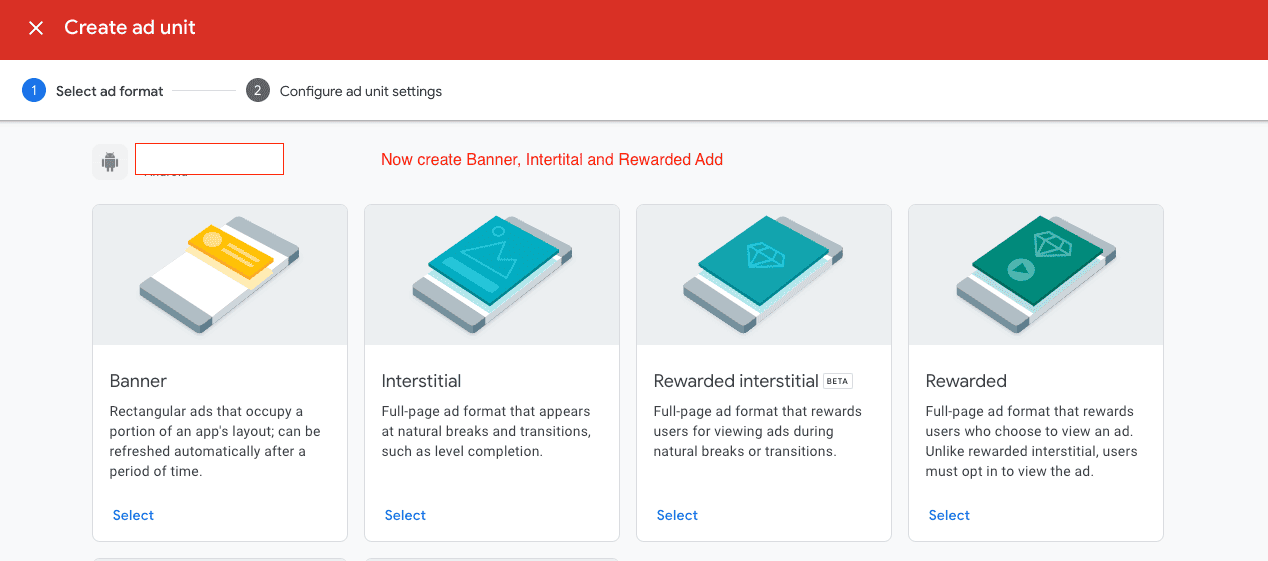The height and width of the screenshot is (561, 1268).
Task: Close the Create ad unit dialog
Action: coord(36,28)
